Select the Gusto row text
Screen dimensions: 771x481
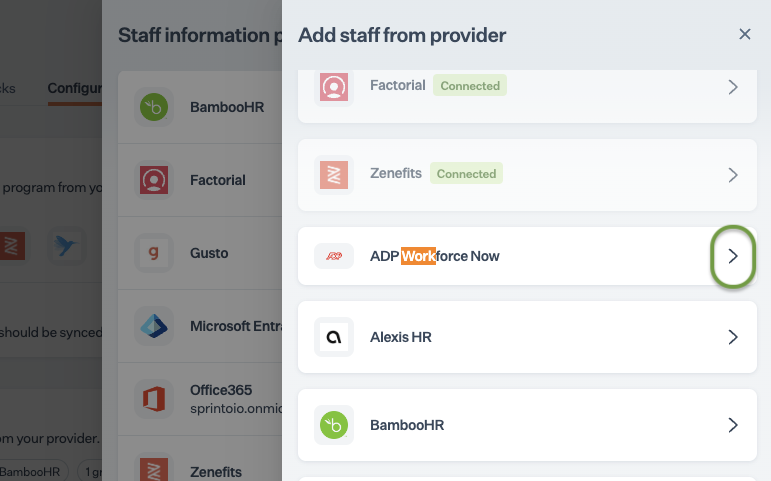(209, 253)
